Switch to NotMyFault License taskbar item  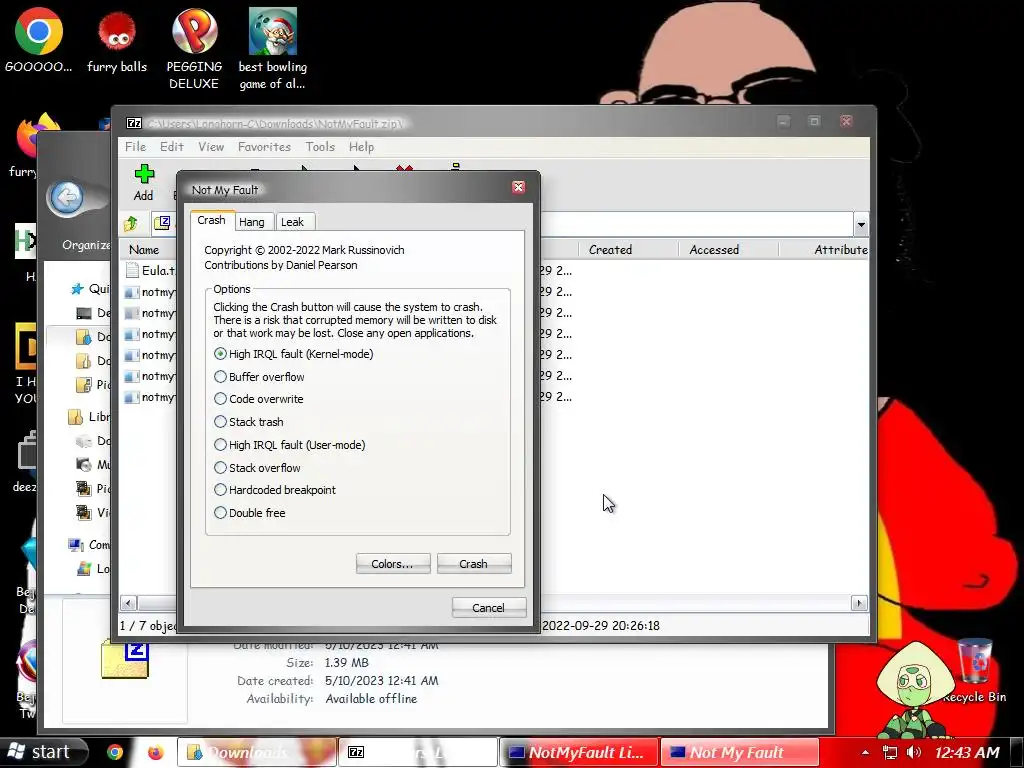click(580, 752)
